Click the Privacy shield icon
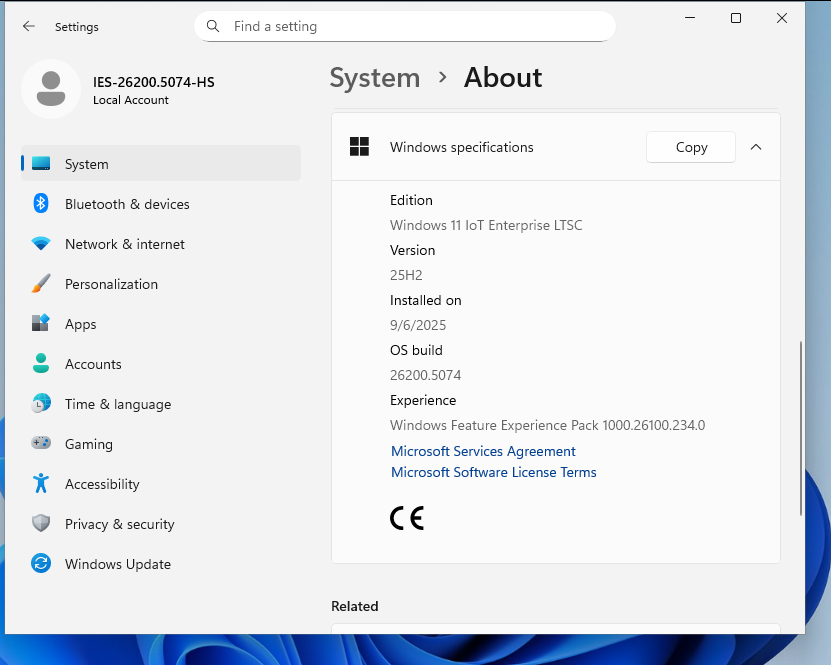831x665 pixels. 41,523
